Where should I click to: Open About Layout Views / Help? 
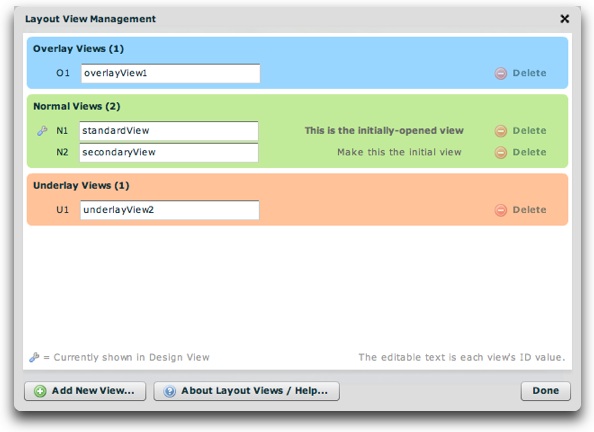247,391
